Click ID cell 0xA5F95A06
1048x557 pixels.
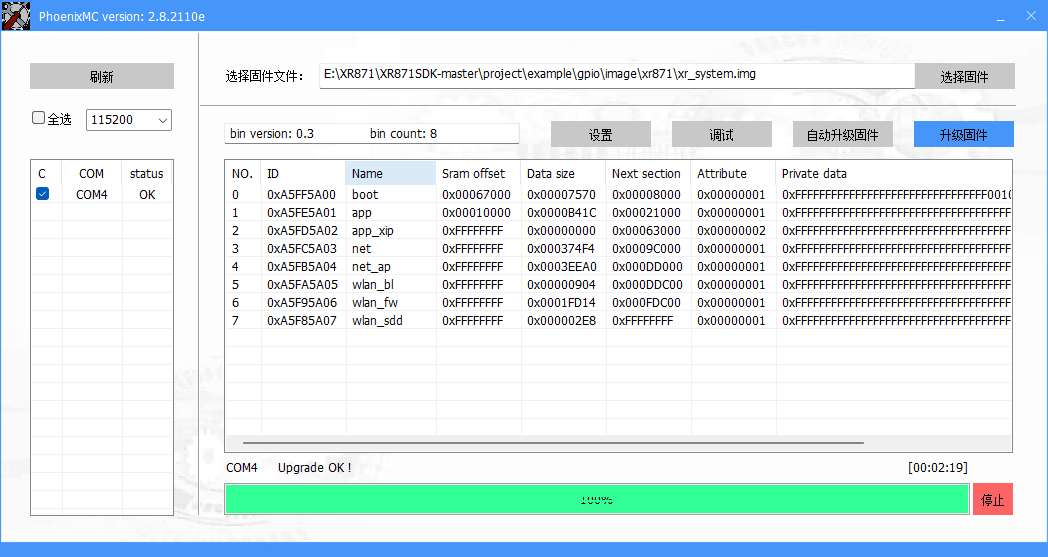pyautogui.click(x=302, y=303)
